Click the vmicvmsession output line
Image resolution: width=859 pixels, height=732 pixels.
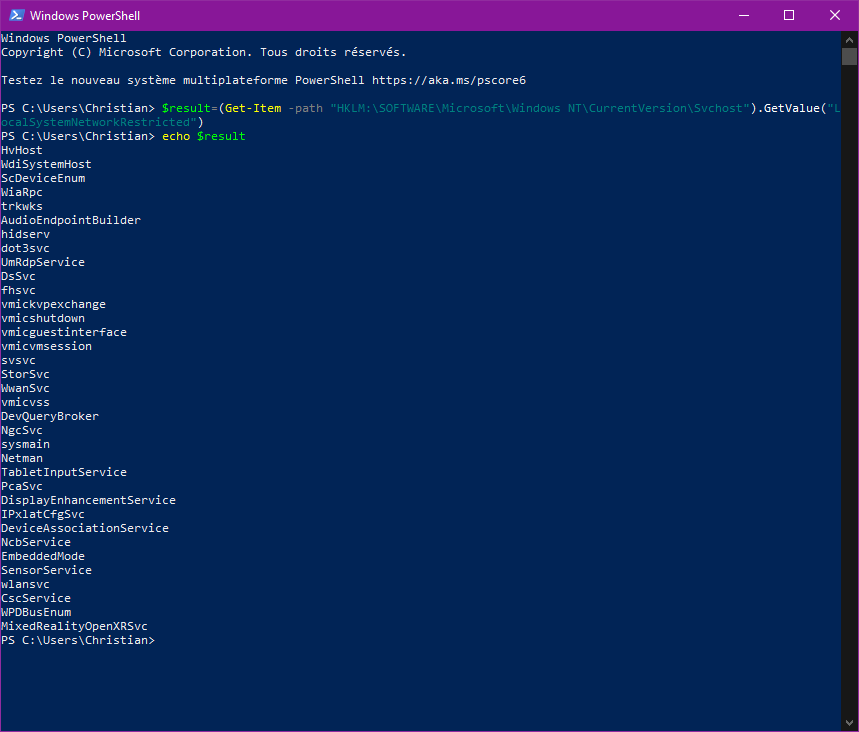(46, 346)
